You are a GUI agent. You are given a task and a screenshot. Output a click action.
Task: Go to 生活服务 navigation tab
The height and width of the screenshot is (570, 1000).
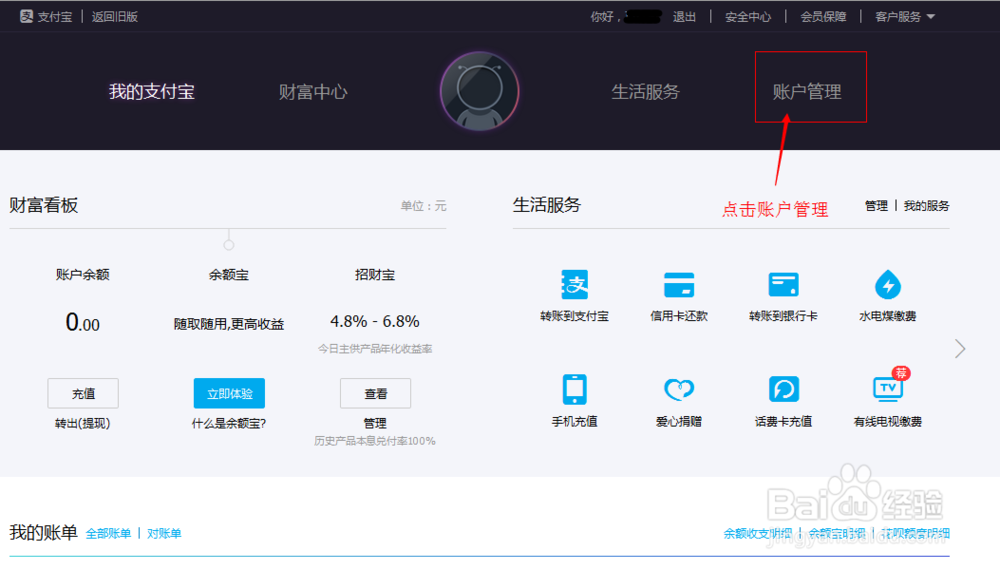pyautogui.click(x=645, y=92)
